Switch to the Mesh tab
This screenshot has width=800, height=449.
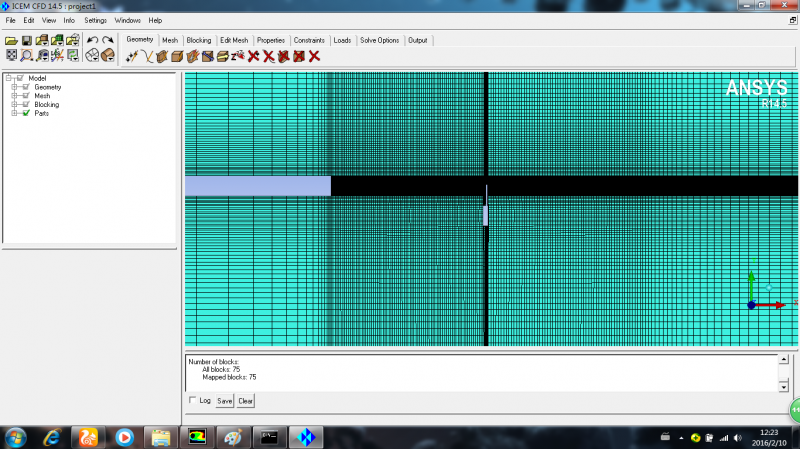170,40
